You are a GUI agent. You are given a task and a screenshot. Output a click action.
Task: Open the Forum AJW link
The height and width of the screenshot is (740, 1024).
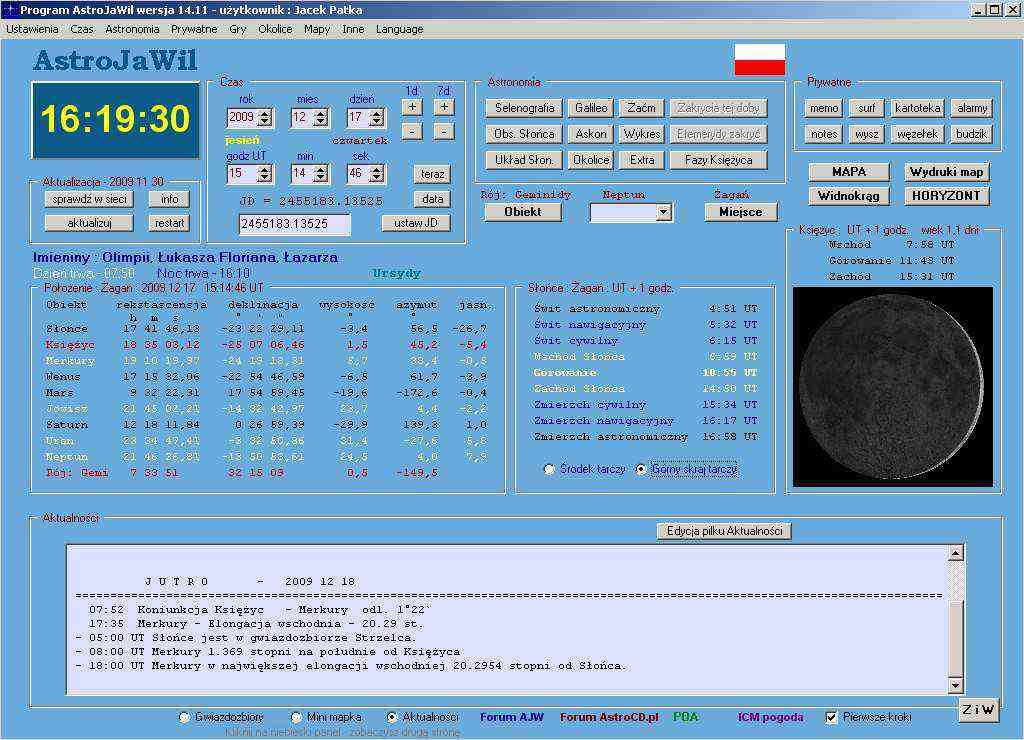click(x=511, y=717)
